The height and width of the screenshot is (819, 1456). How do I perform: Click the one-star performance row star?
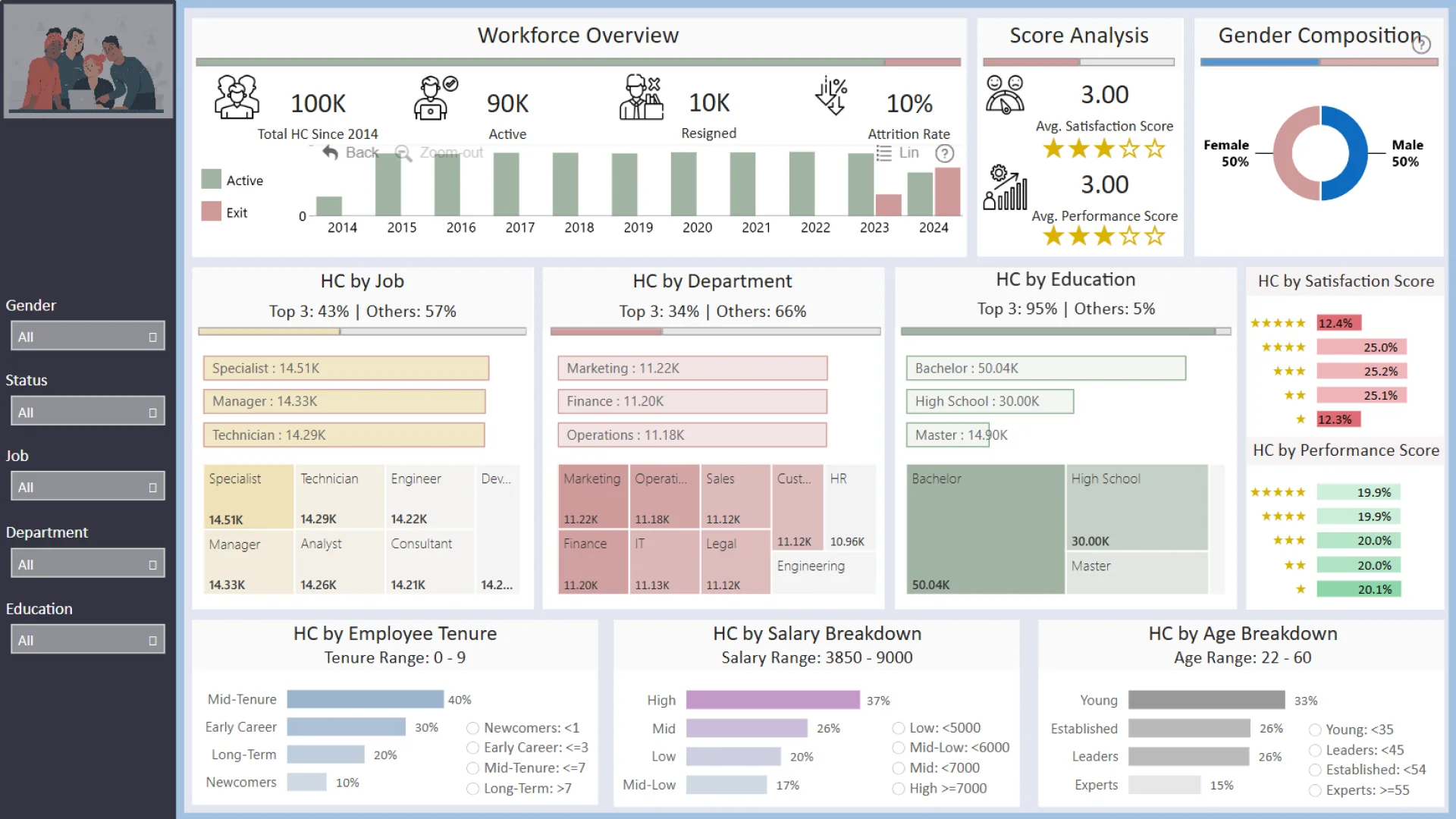[1301, 589]
